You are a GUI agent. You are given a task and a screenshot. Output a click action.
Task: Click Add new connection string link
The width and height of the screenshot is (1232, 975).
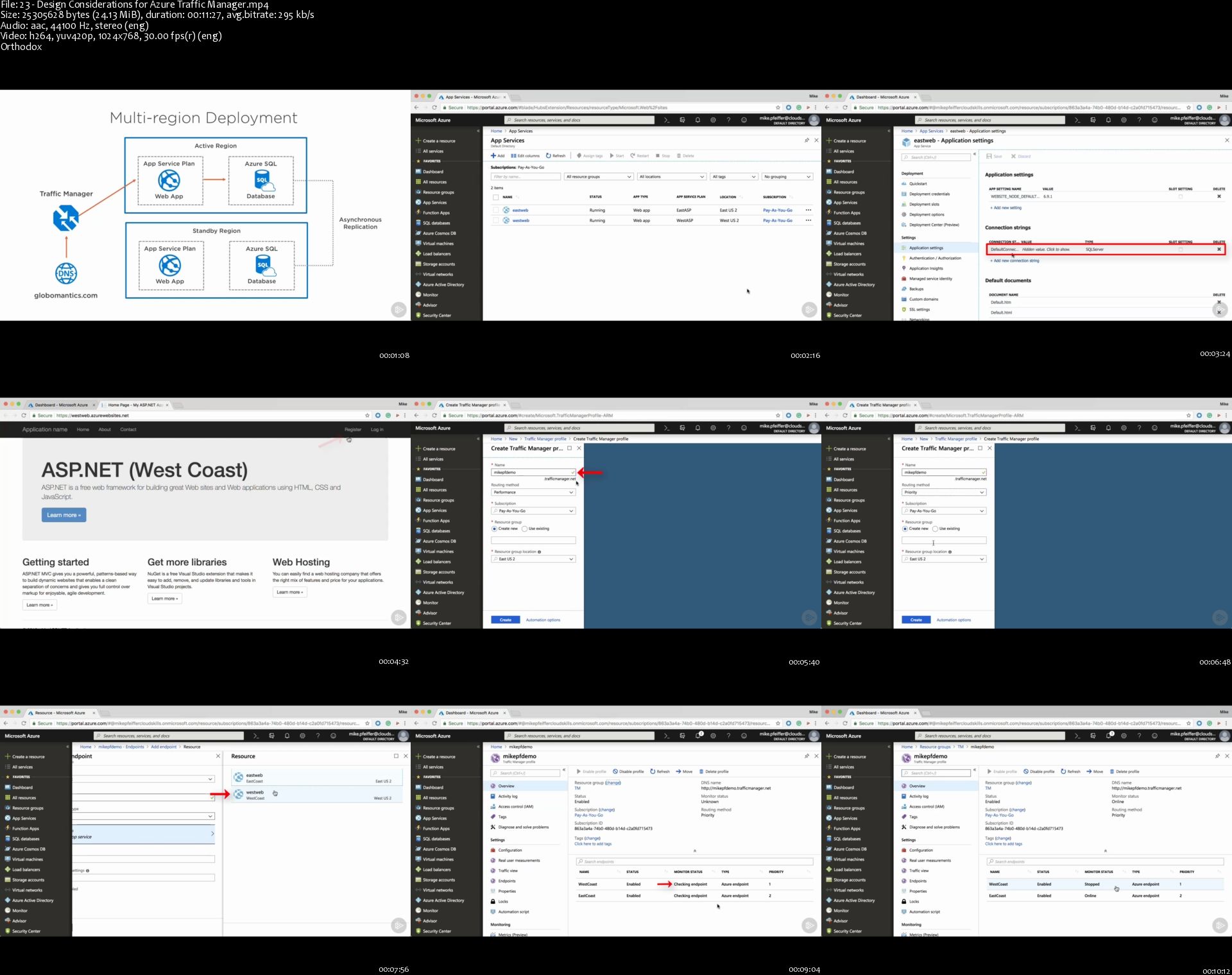[1014, 261]
